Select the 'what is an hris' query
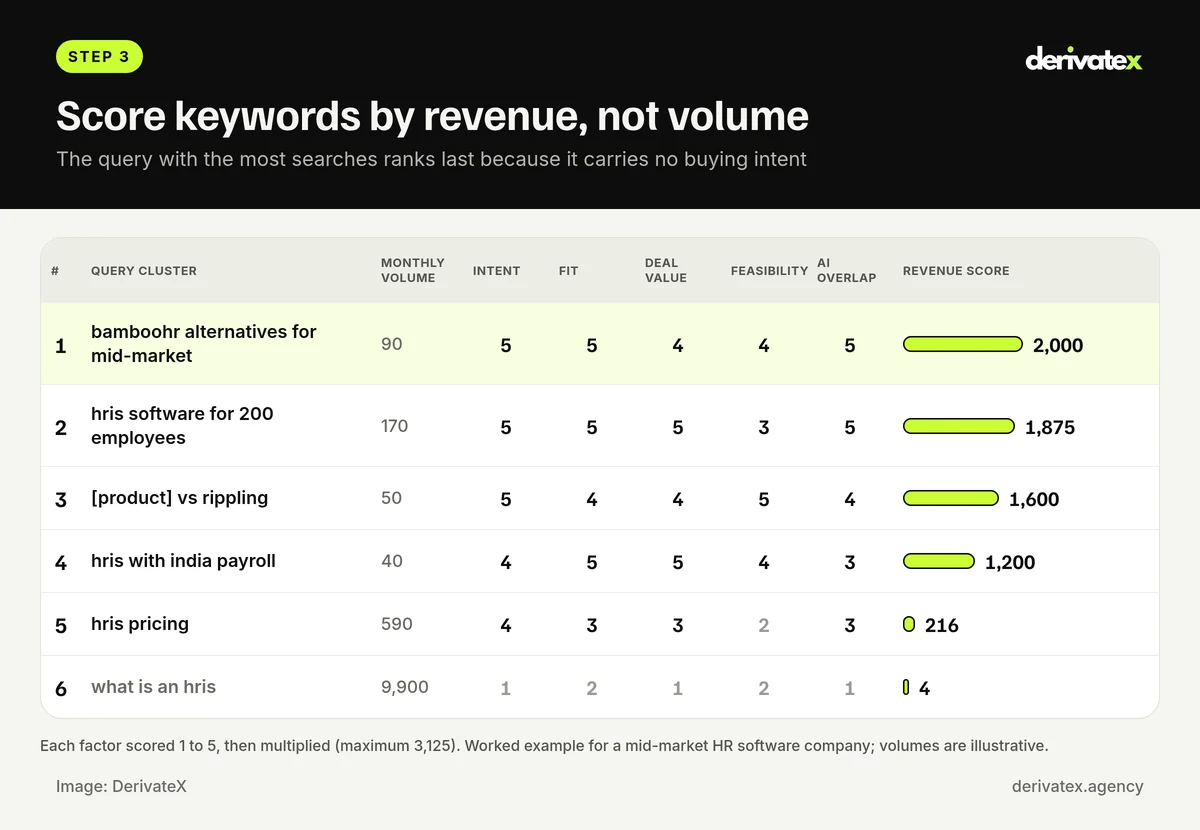This screenshot has height=830, width=1200. pos(153,687)
